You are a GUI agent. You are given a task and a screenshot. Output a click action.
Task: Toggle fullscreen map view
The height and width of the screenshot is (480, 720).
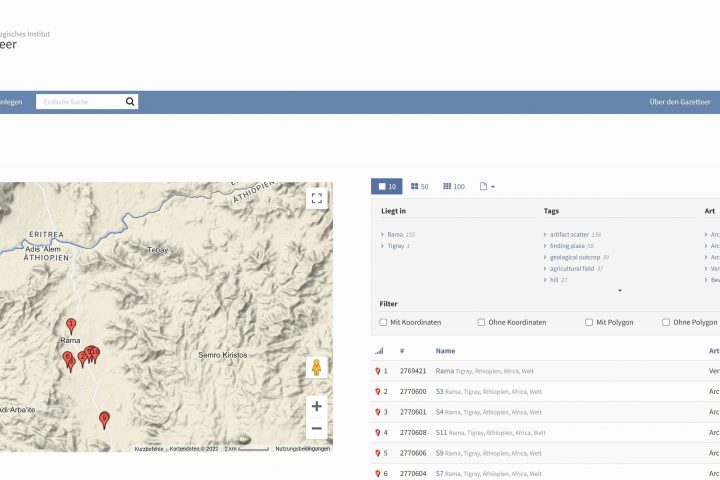click(x=317, y=198)
